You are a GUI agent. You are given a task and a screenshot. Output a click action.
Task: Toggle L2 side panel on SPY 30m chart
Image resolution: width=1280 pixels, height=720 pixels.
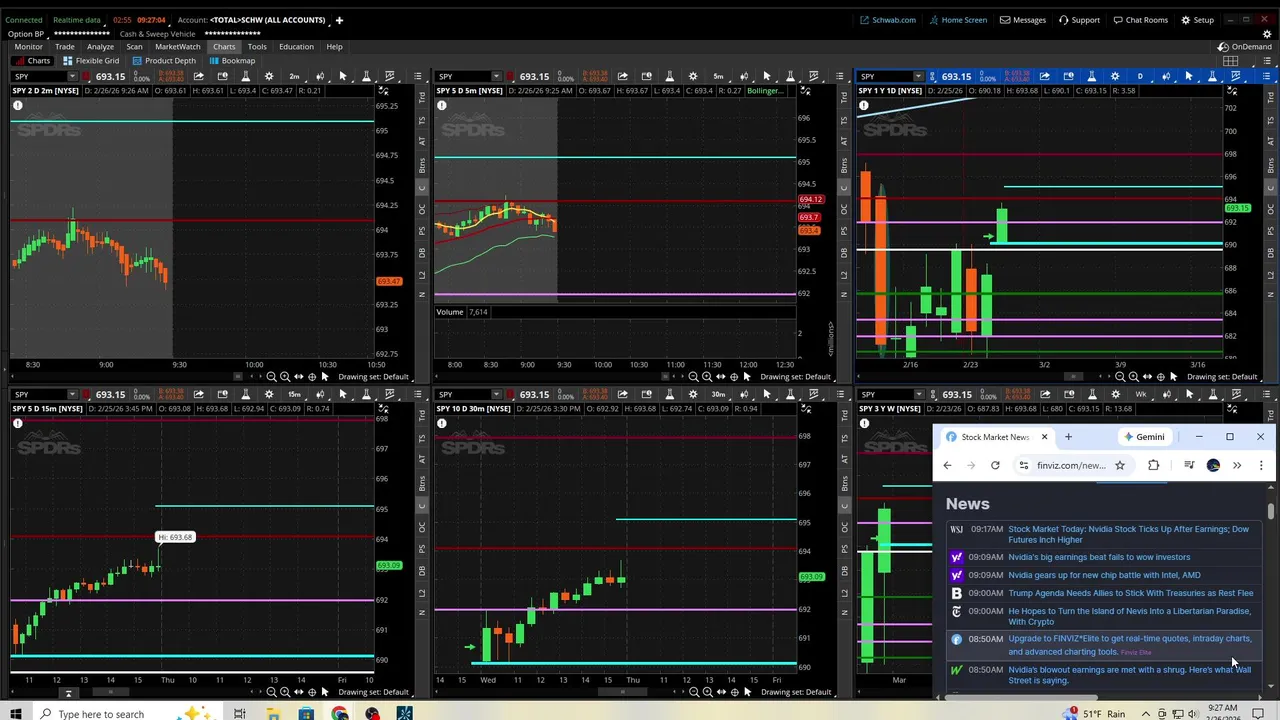click(x=844, y=592)
